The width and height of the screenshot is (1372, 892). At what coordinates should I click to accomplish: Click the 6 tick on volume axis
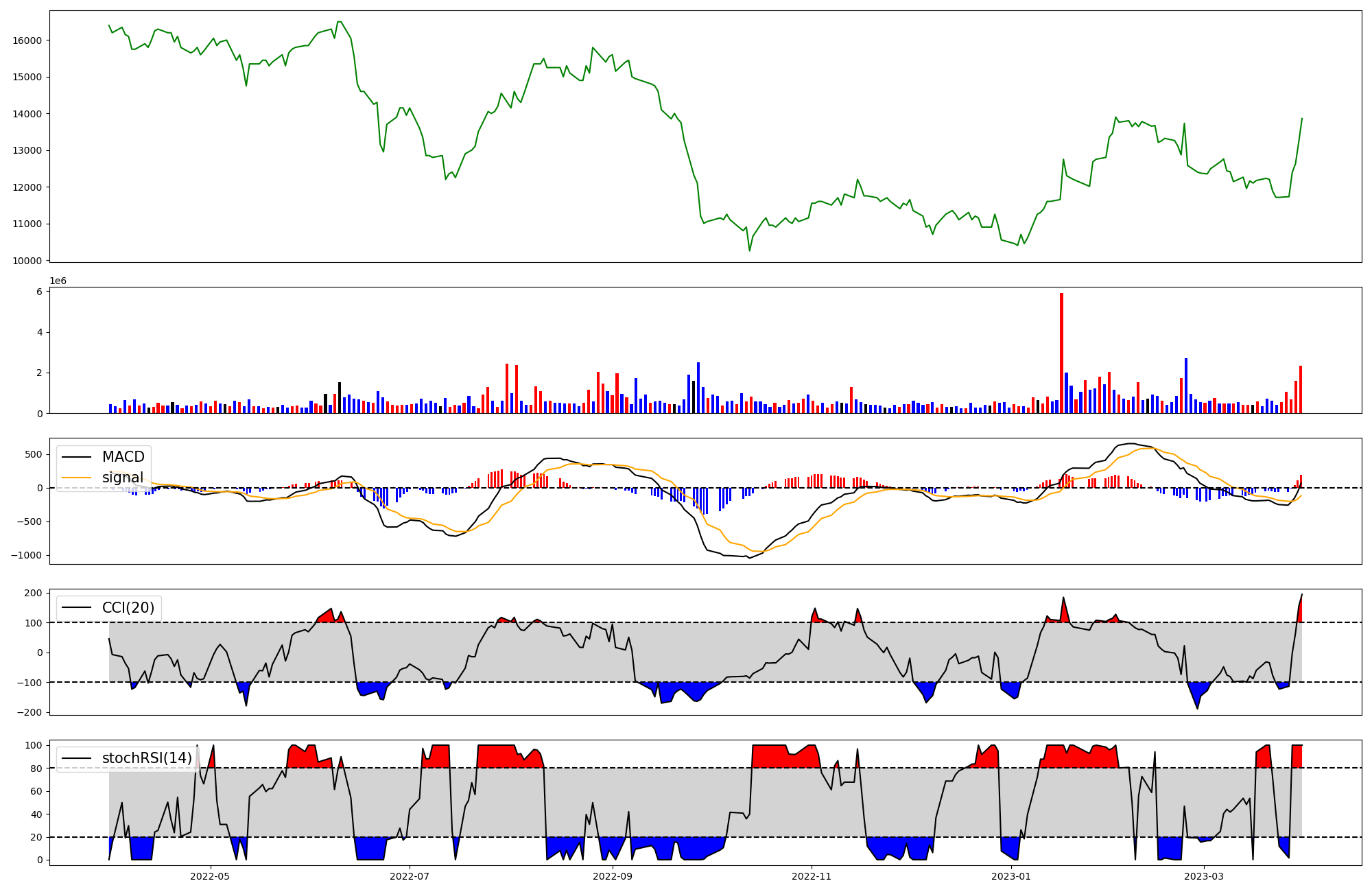click(40, 292)
